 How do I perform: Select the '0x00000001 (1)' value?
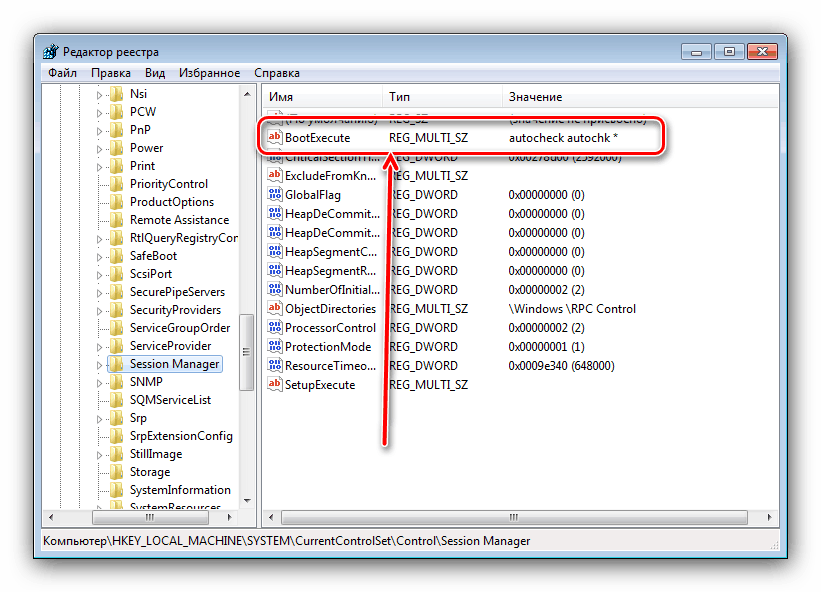(546, 347)
